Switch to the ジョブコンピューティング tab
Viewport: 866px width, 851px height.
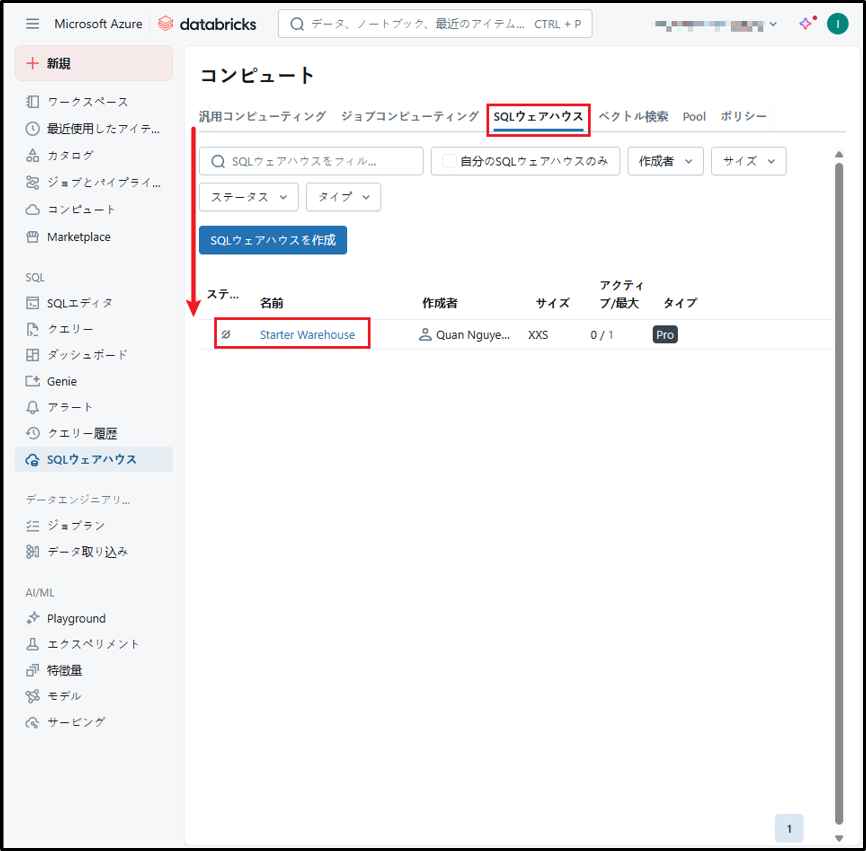(x=410, y=117)
